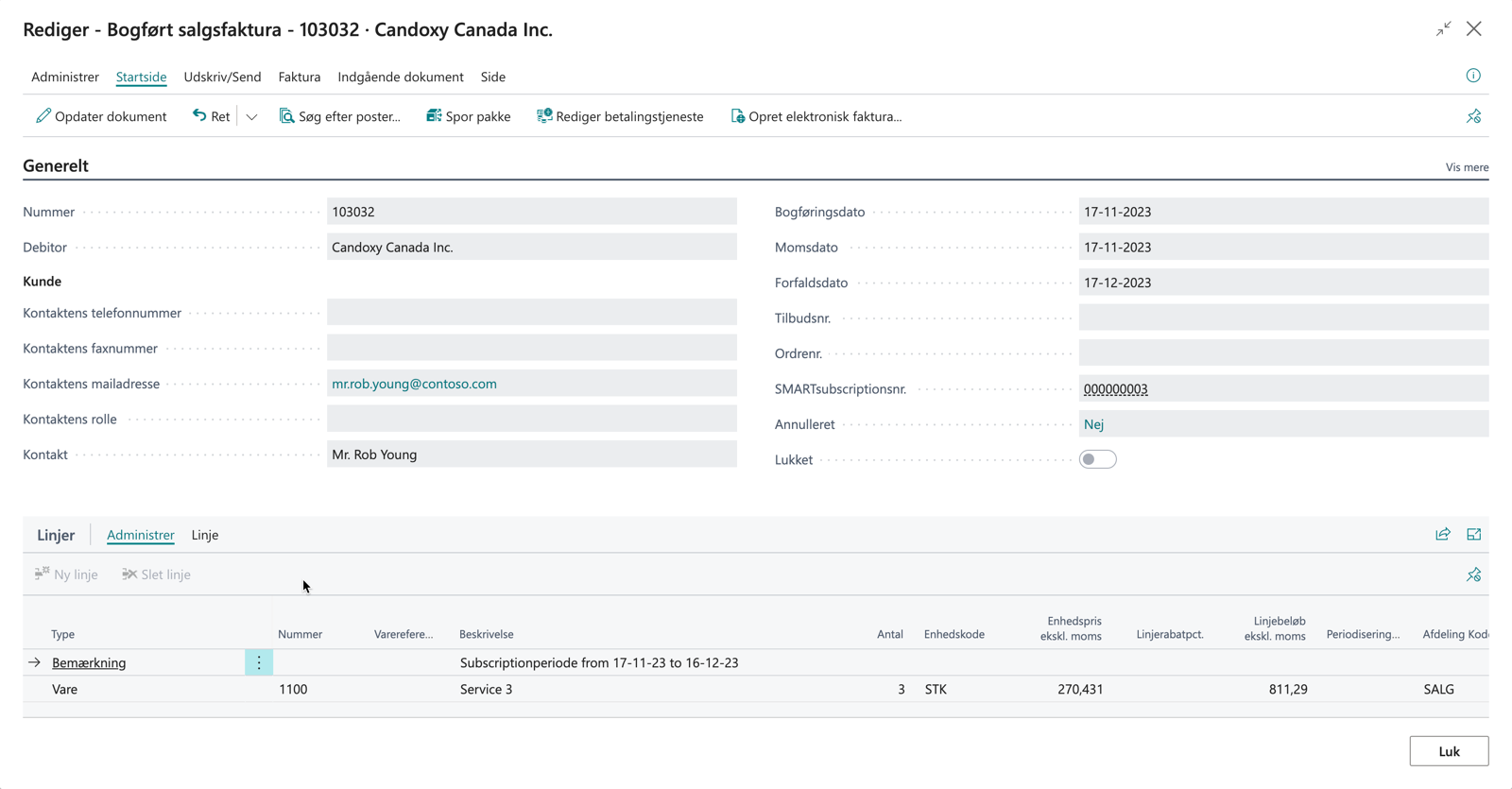Image resolution: width=1512 pixels, height=789 pixels.
Task: Toggle the Lukket switch
Action: pos(1097,459)
